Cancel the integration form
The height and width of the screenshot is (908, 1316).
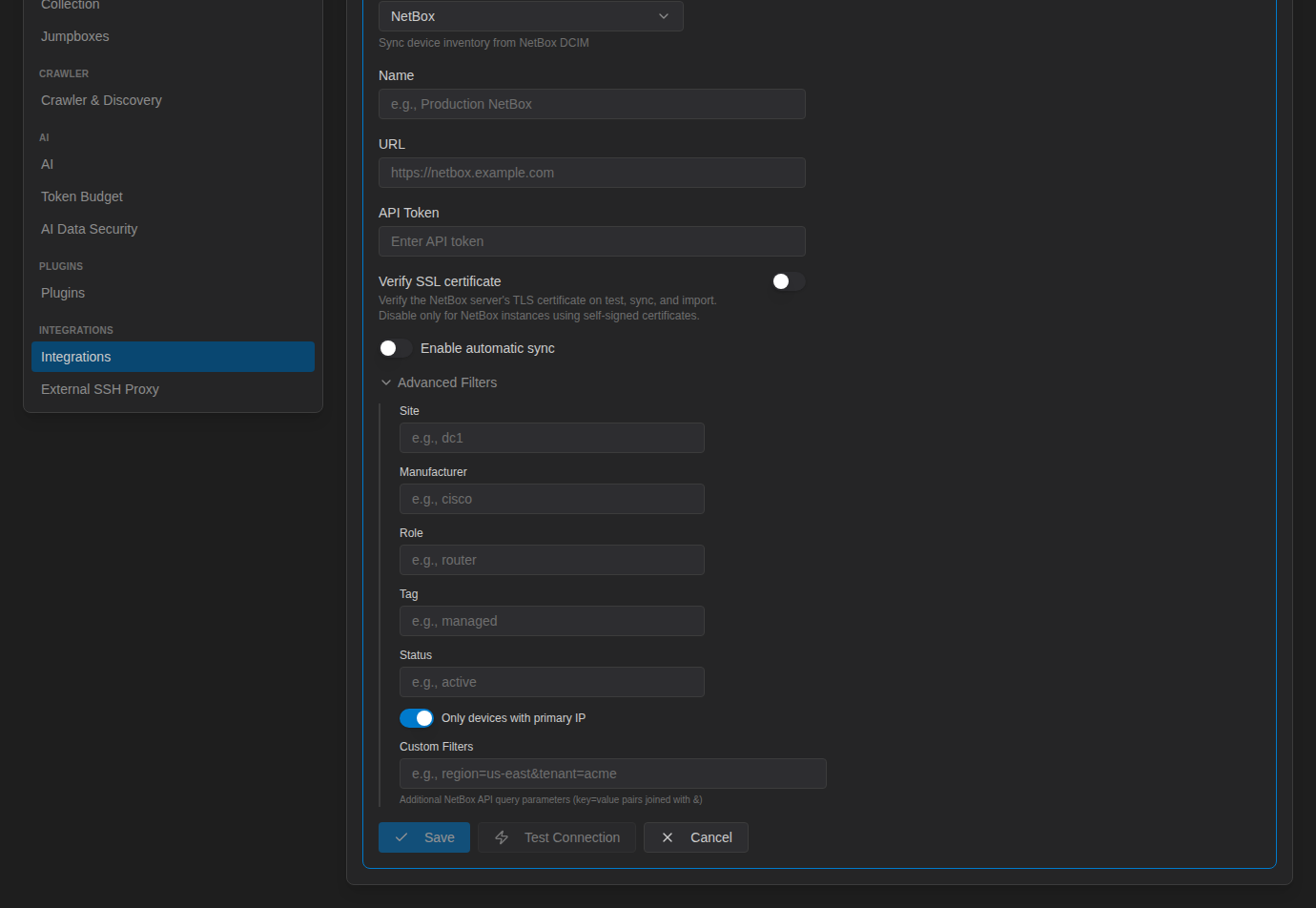[x=696, y=837]
